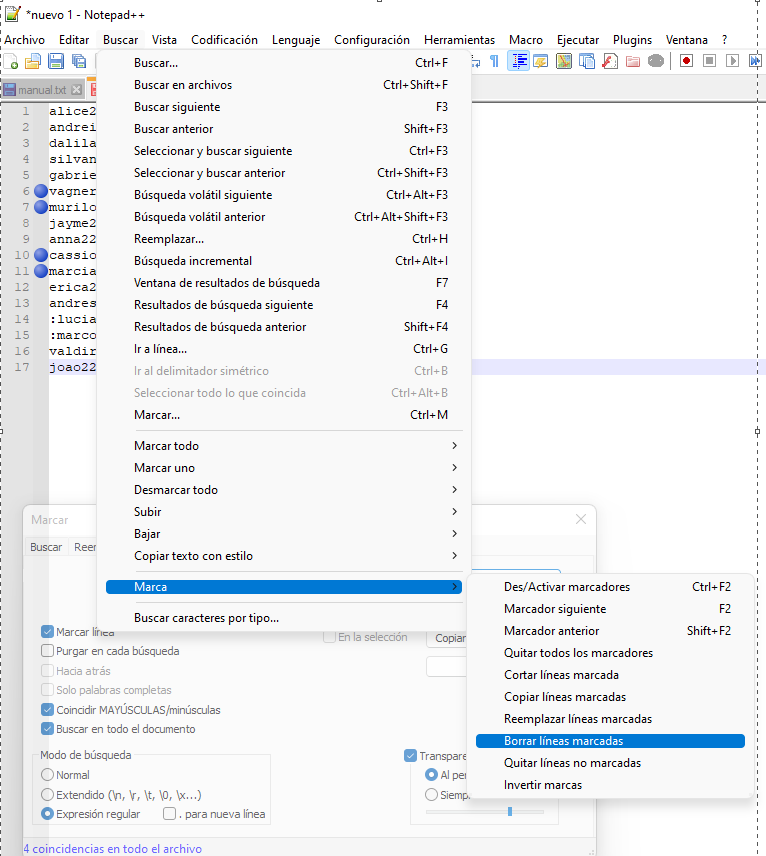The image size is (766, 856).
Task: Choose Borrar líneas marcadas
Action: pos(610,741)
